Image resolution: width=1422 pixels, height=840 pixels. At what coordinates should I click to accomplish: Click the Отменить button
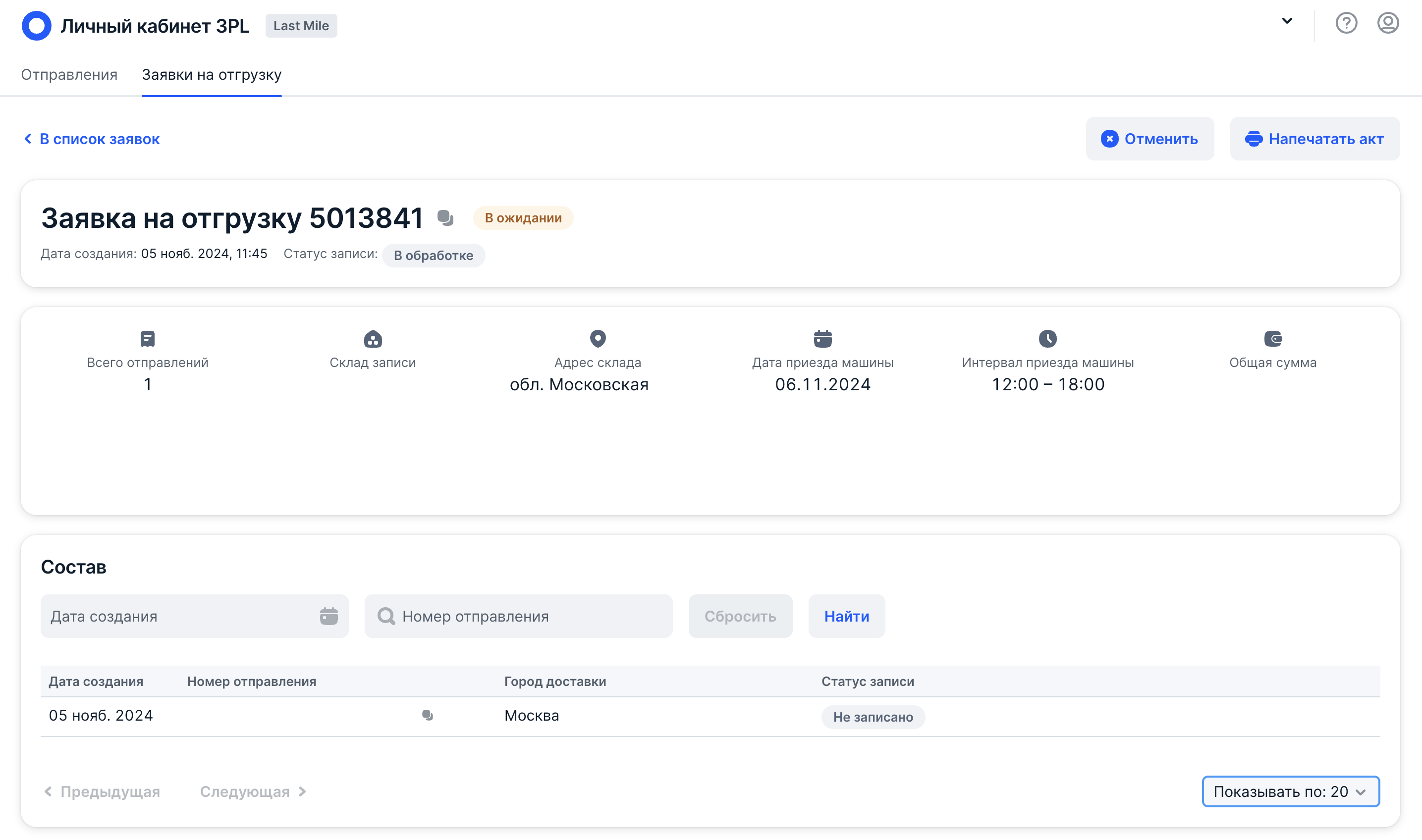[x=1149, y=139]
